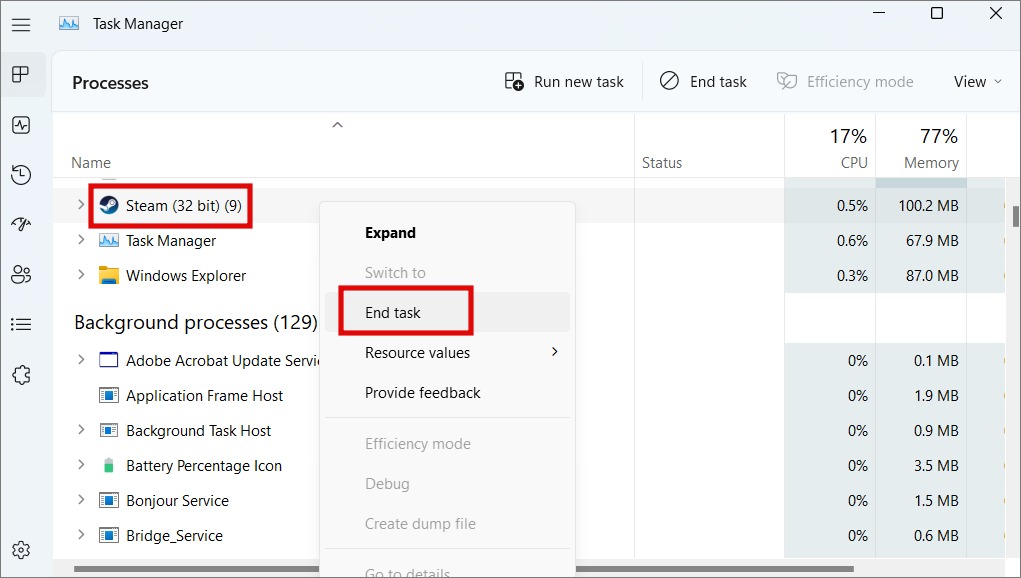Open the Services page in sidebar
1021x578 pixels.
(x=21, y=374)
